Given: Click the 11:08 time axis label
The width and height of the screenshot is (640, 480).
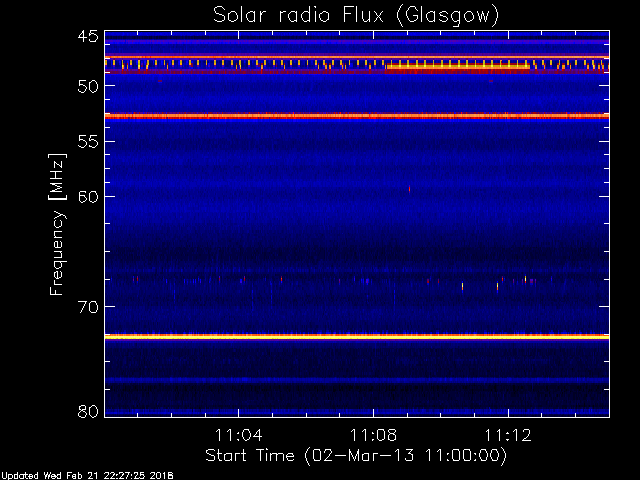Looking at the screenshot, I should pos(373,435).
